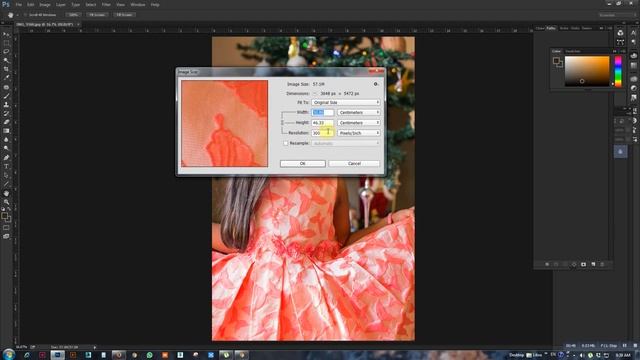Image resolution: width=640 pixels, height=360 pixels.
Task: Click OK in Image Size dialog
Action: pyautogui.click(x=302, y=163)
